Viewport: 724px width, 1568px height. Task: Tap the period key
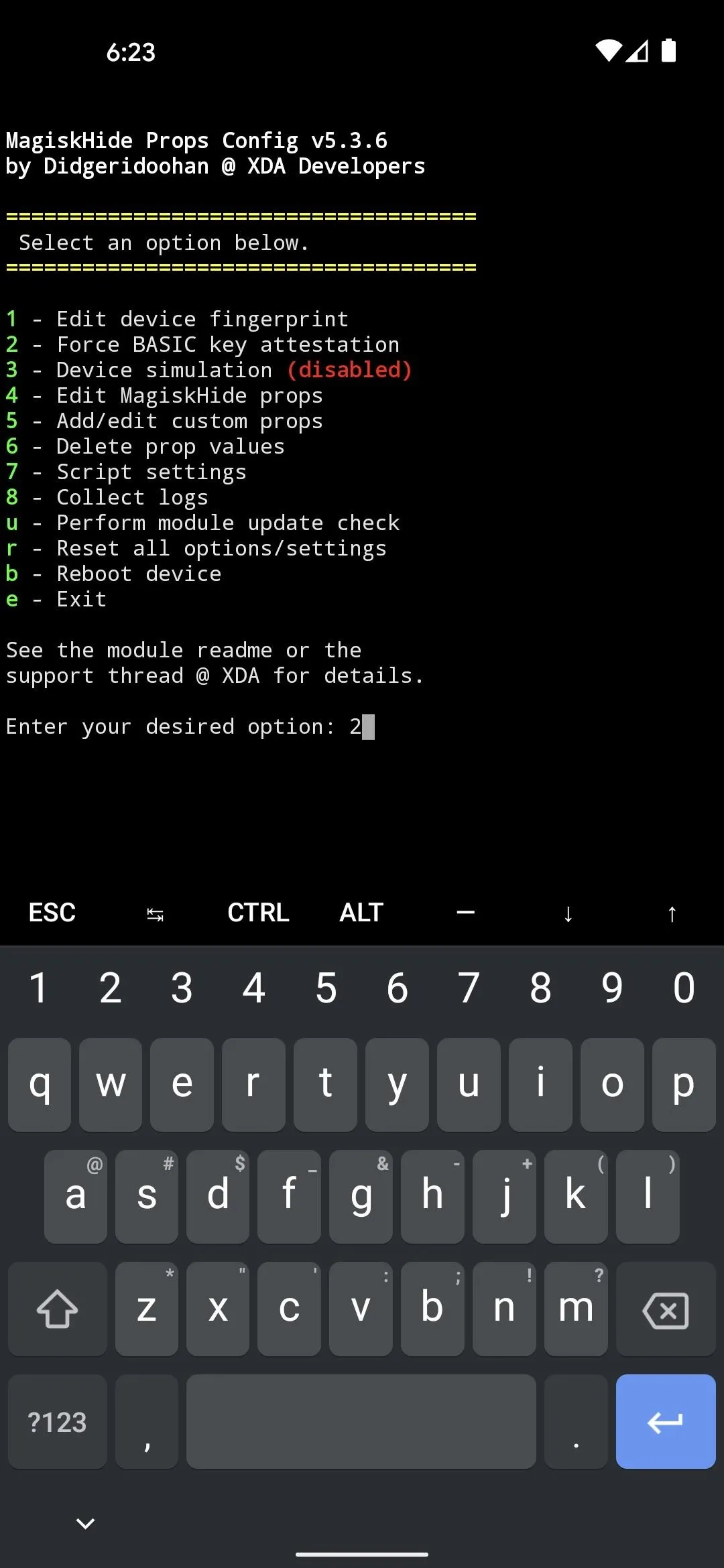point(576,1421)
